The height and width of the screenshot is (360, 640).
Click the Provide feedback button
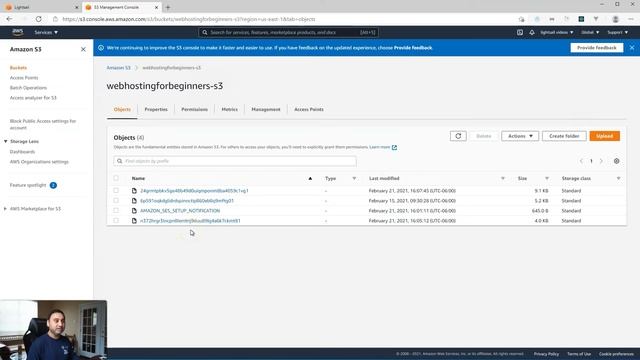coord(596,48)
